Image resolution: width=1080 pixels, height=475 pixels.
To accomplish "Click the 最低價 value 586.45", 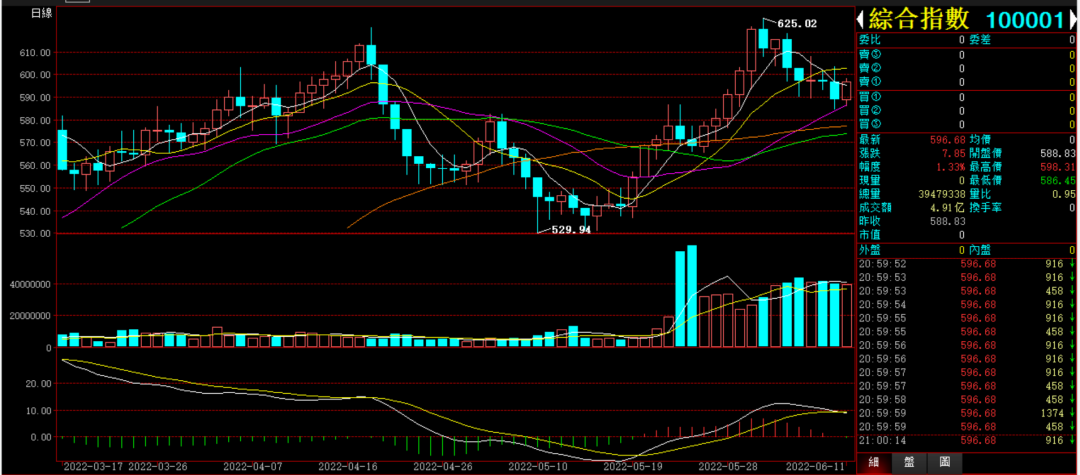I will [1059, 180].
